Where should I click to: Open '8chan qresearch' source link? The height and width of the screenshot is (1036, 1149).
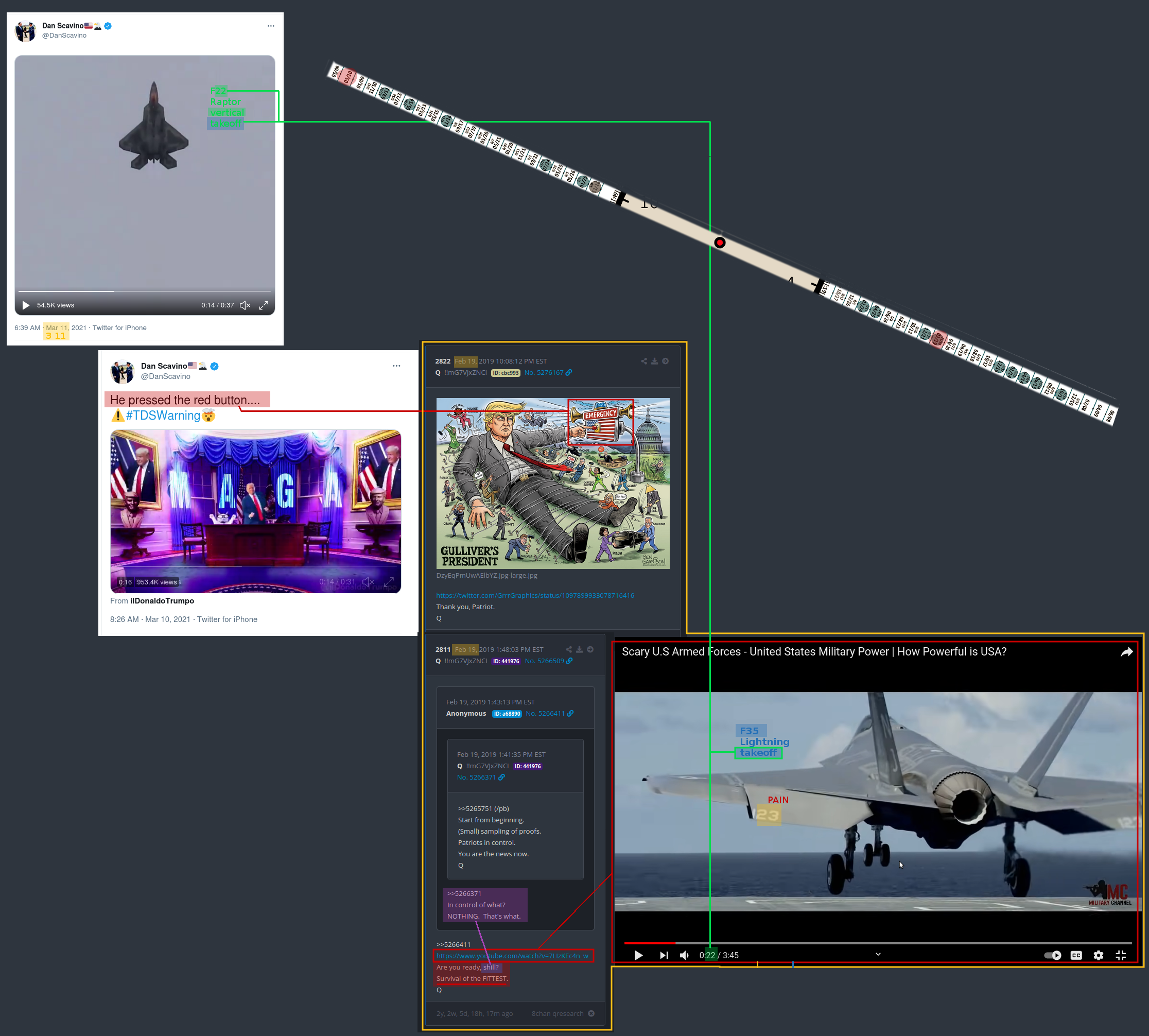(x=557, y=1013)
